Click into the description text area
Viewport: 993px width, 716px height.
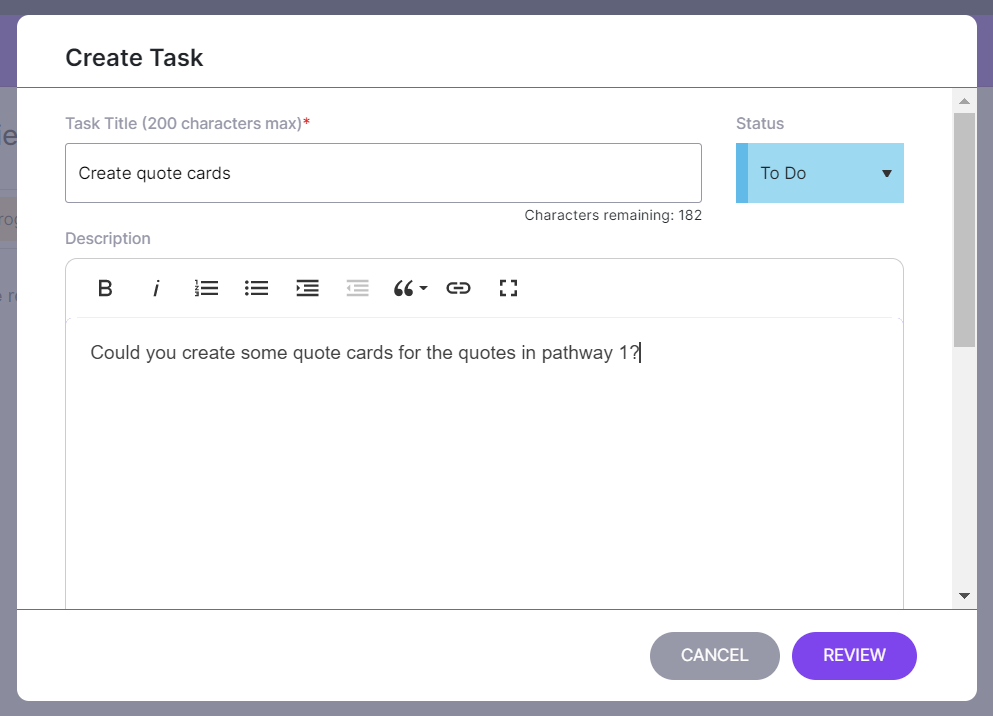pos(484,464)
